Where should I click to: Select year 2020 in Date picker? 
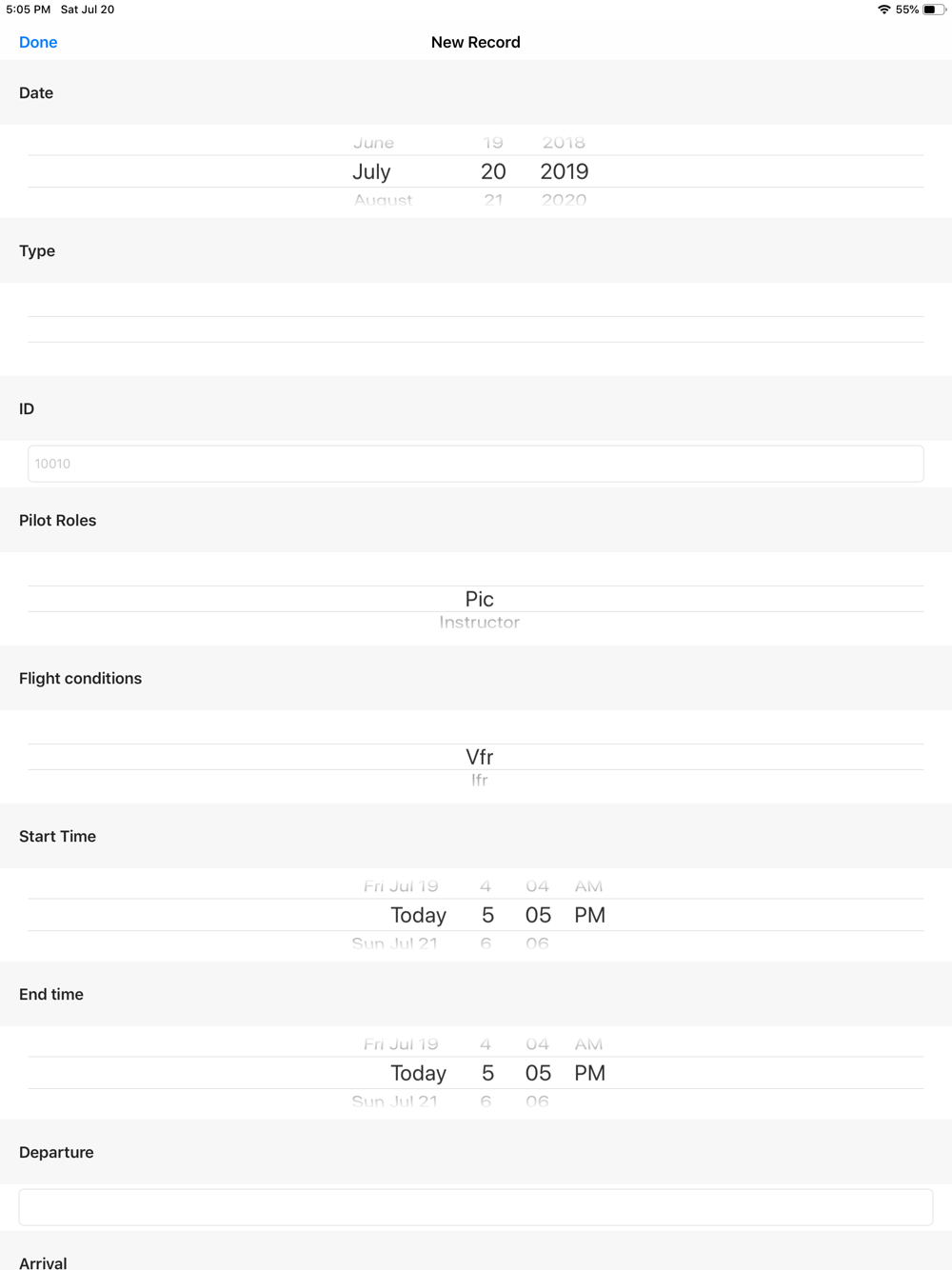click(564, 200)
